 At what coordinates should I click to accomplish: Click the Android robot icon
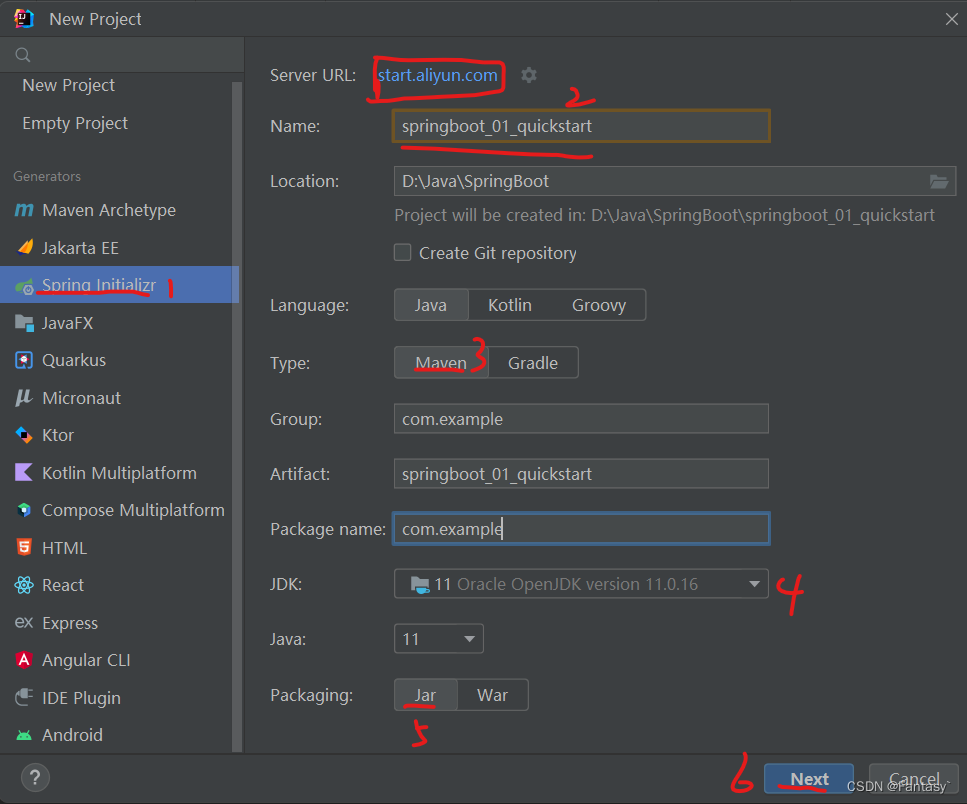[x=24, y=735]
